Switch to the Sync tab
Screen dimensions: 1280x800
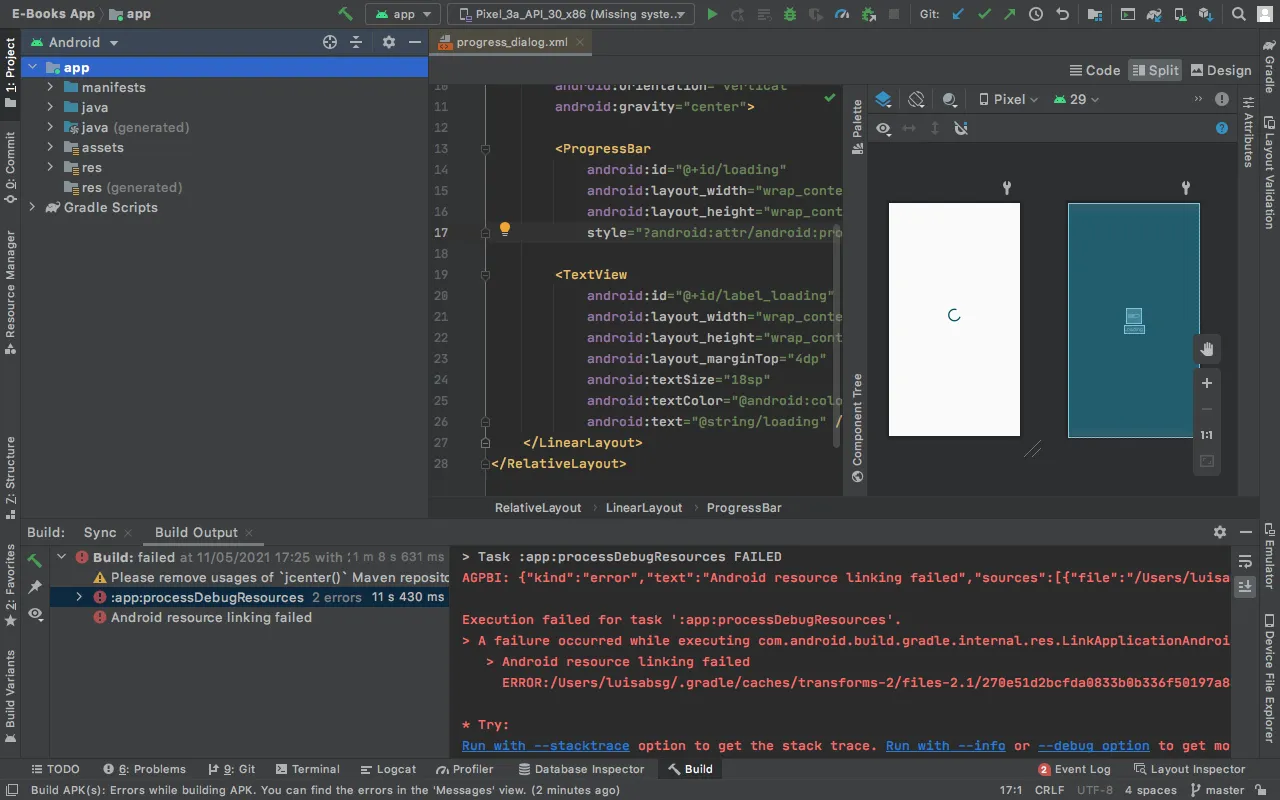(100, 533)
